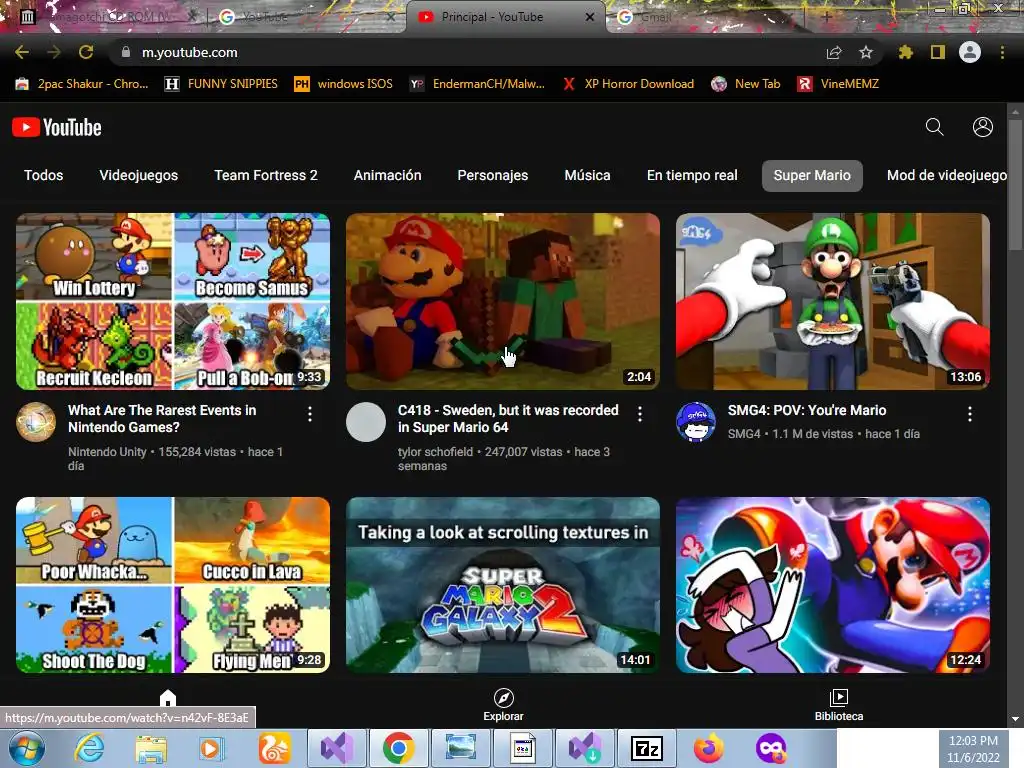Click the scrollbar down arrow
Screen dimensions: 1024x768
(x=1015, y=719)
